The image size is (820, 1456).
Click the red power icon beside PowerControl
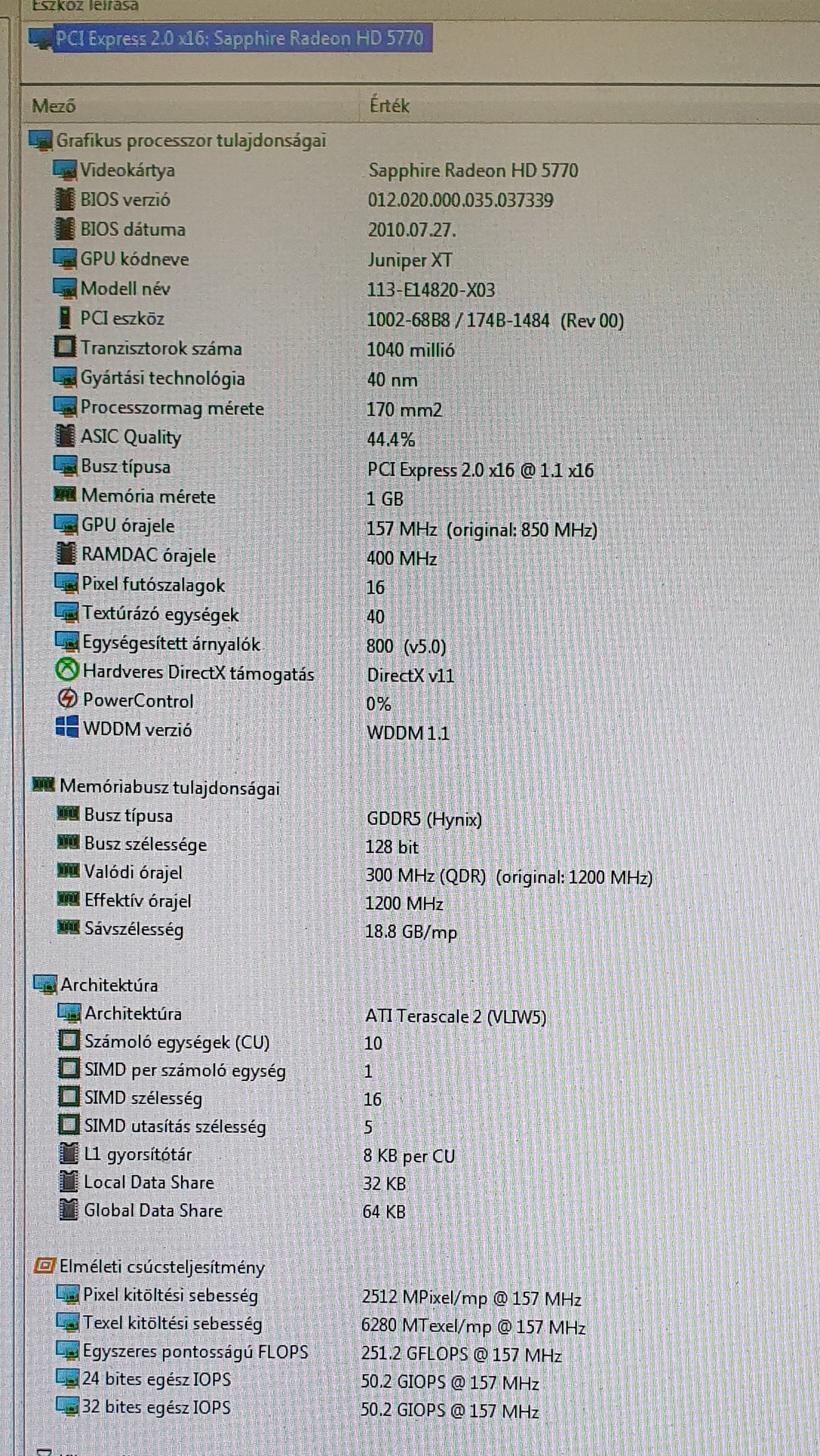click(67, 700)
